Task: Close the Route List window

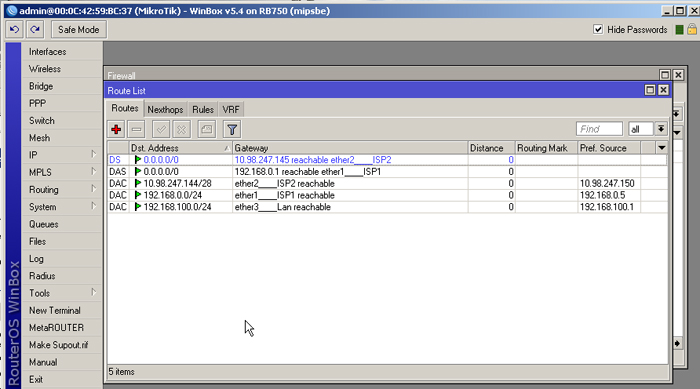Action: pos(663,90)
